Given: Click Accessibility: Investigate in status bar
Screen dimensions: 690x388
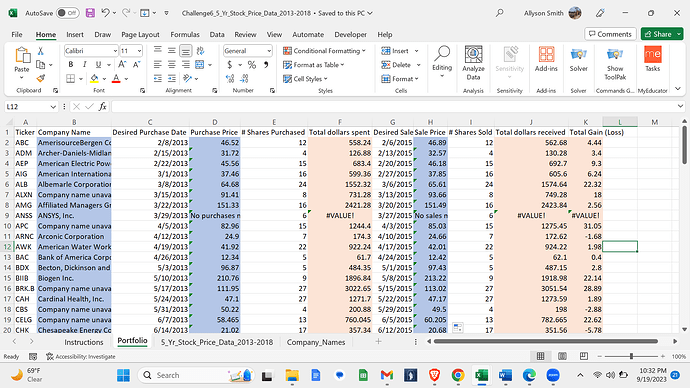Looking at the screenshot, I should coord(81,356).
